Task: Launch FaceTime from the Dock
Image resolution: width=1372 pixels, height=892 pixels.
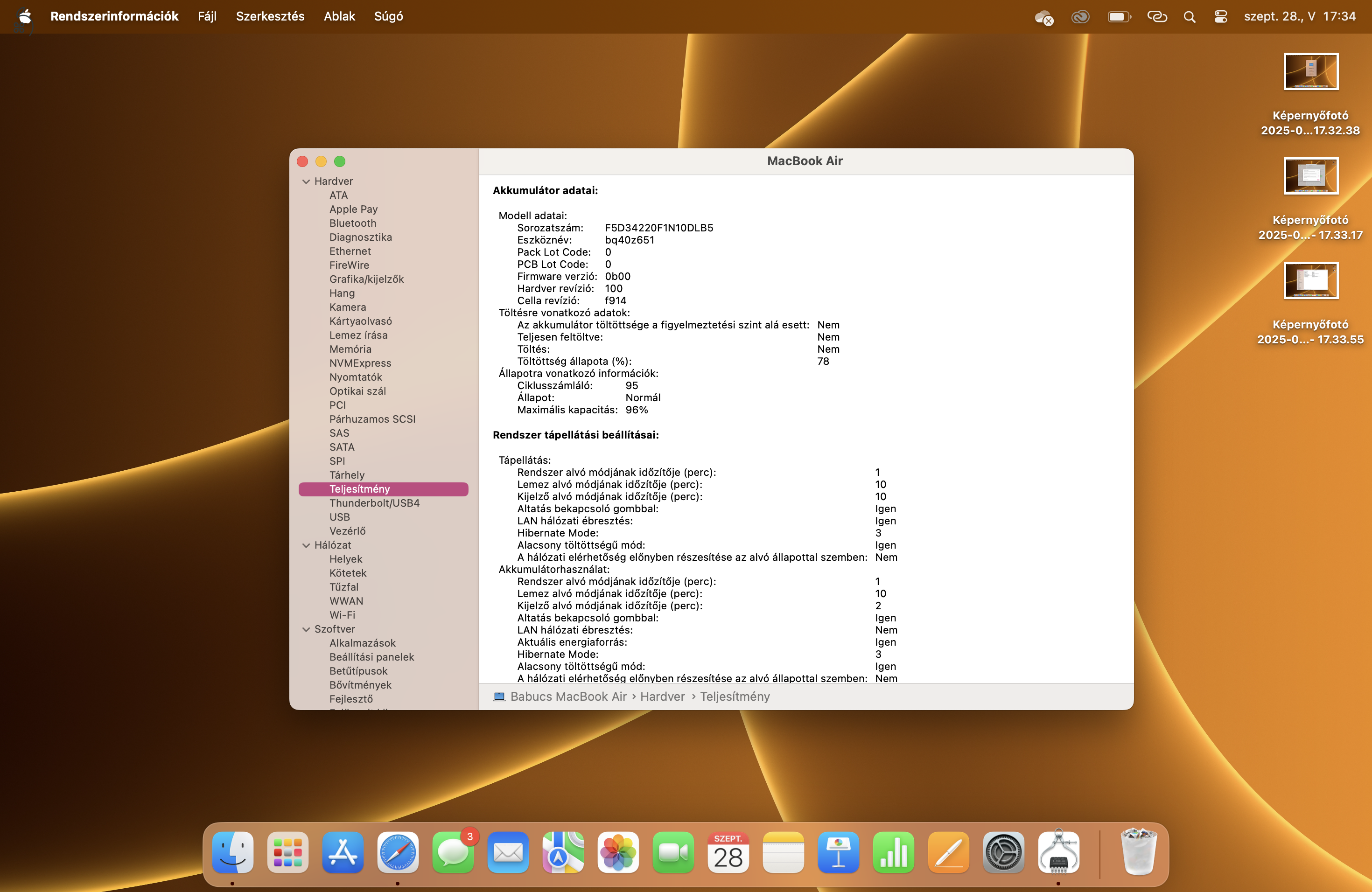Action: click(673, 852)
